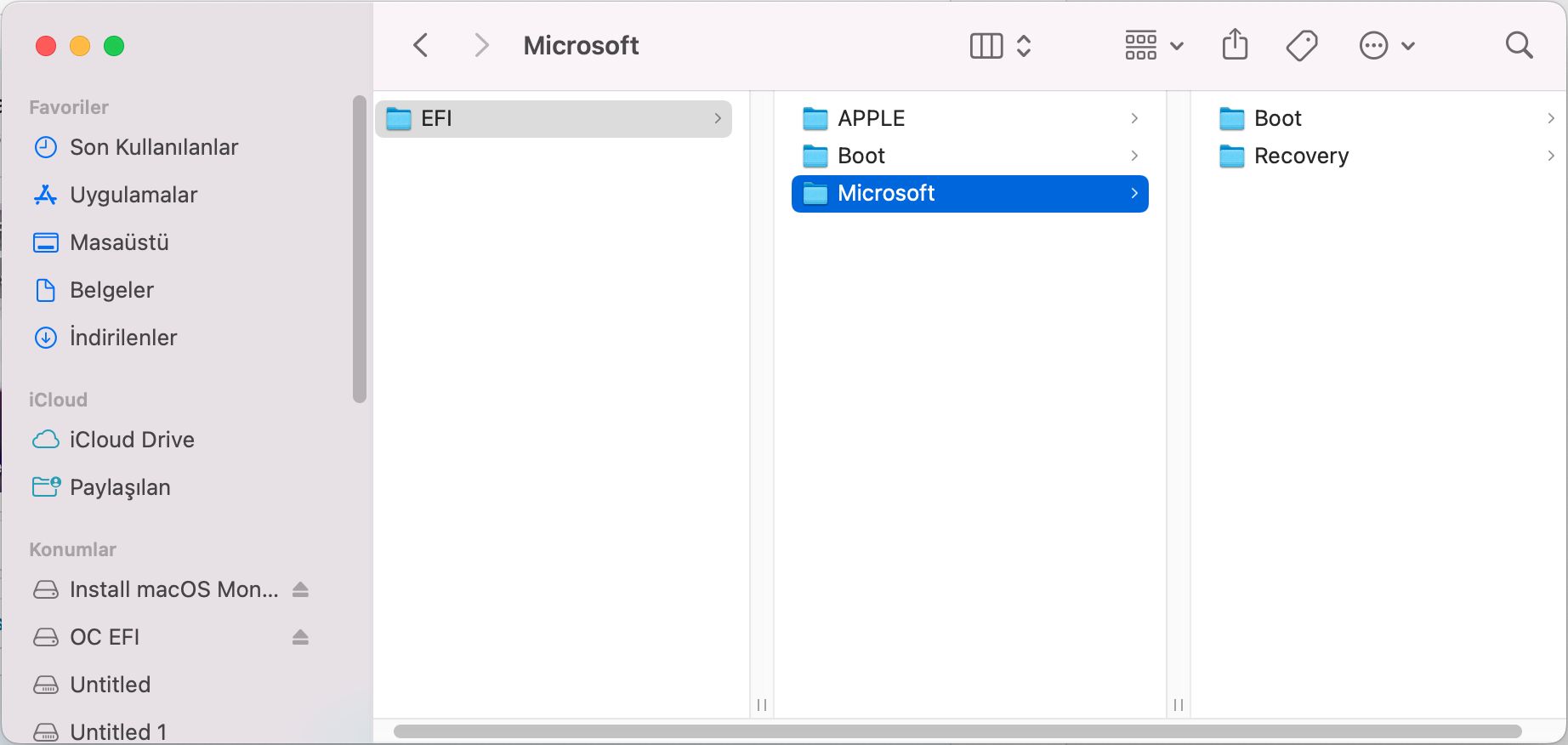Image resolution: width=1568 pixels, height=745 pixels.
Task: Click the forward navigation arrow
Action: (x=481, y=45)
